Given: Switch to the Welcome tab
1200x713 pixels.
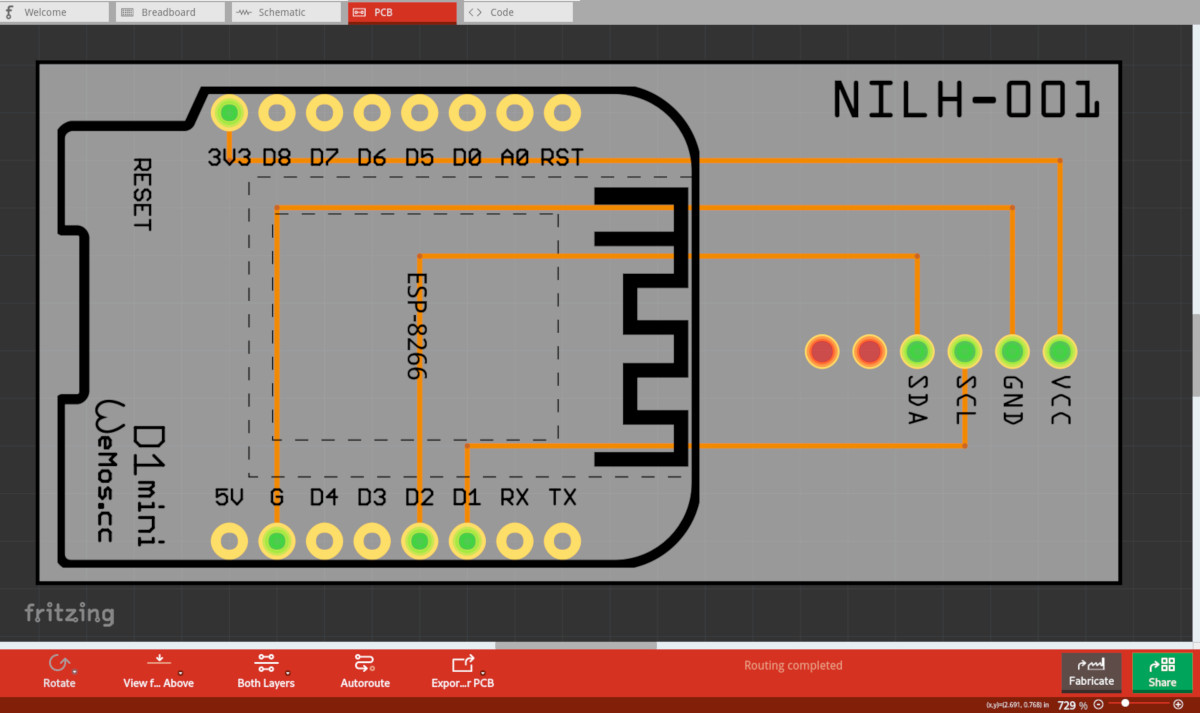Looking at the screenshot, I should [55, 12].
